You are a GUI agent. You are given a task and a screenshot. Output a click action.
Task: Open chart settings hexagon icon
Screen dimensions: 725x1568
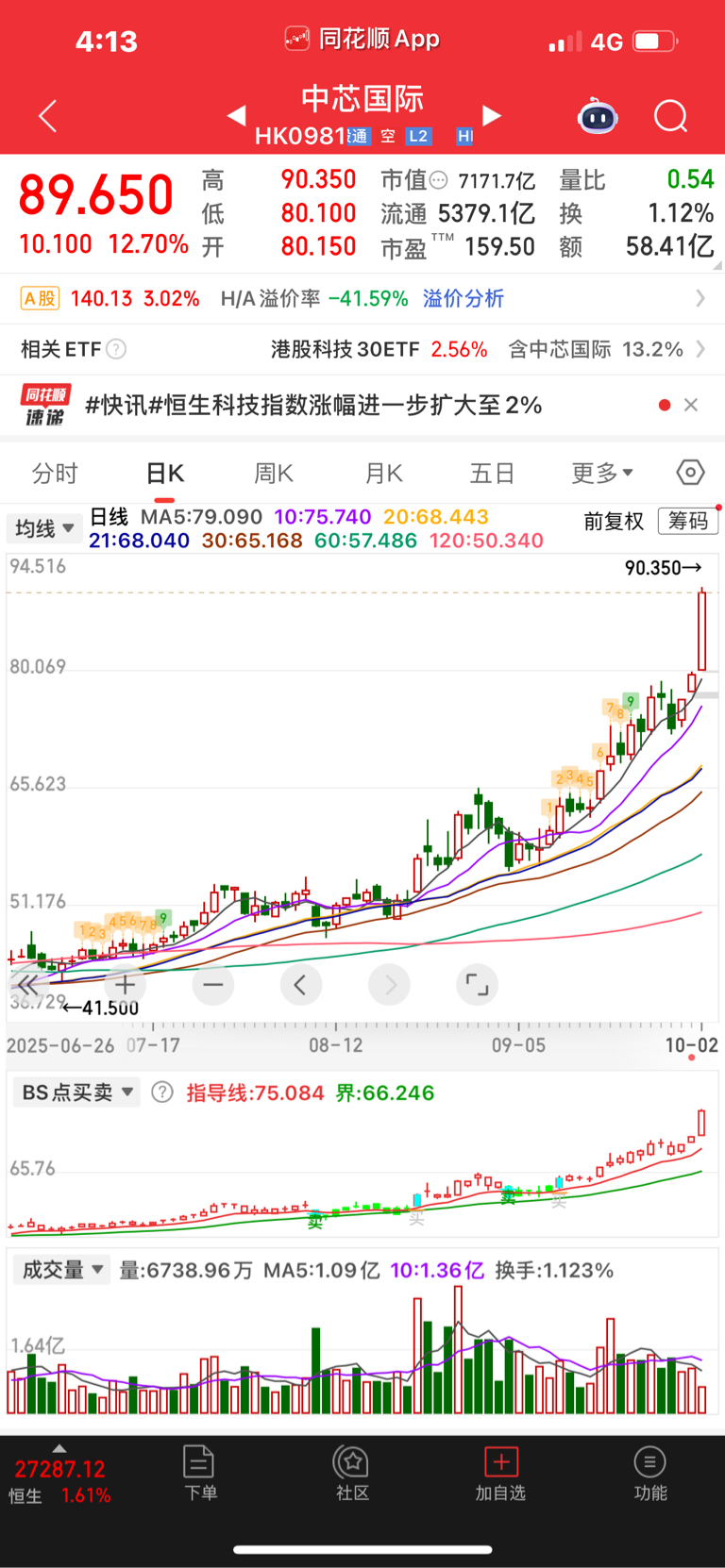[690, 472]
